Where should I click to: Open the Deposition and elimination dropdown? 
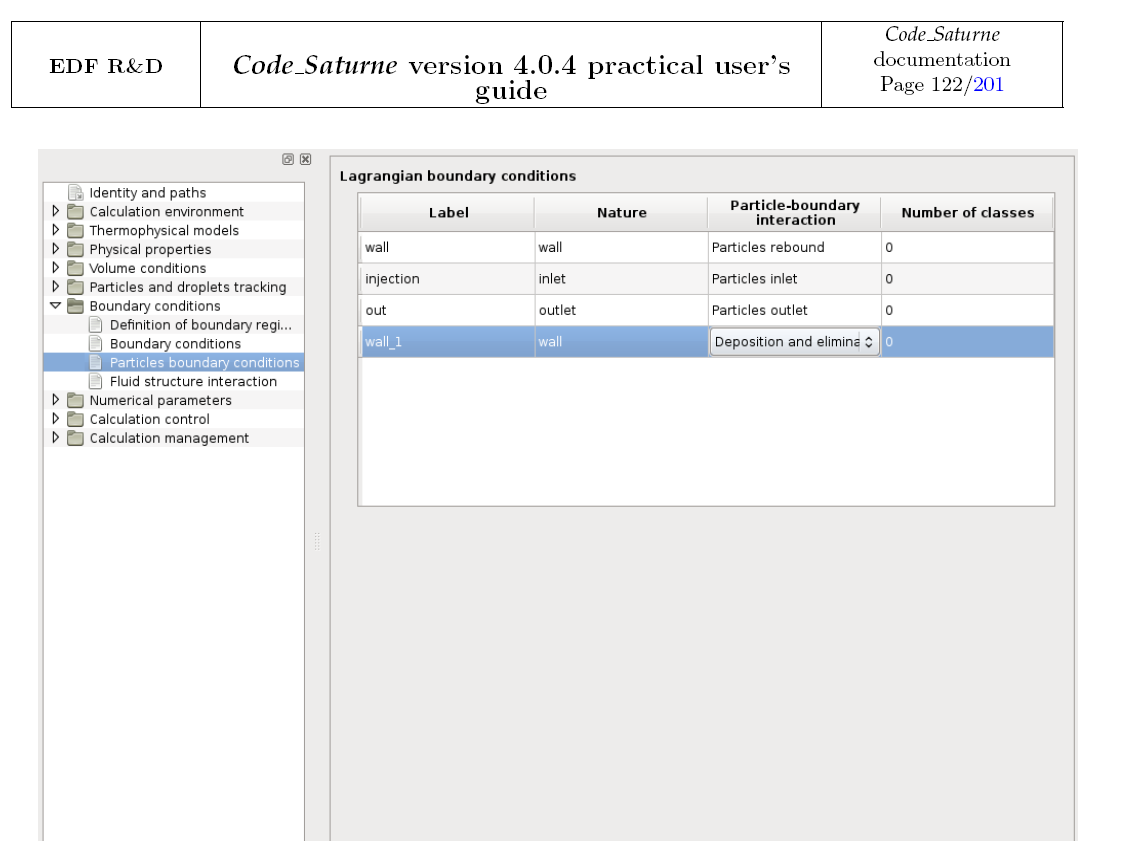click(794, 342)
